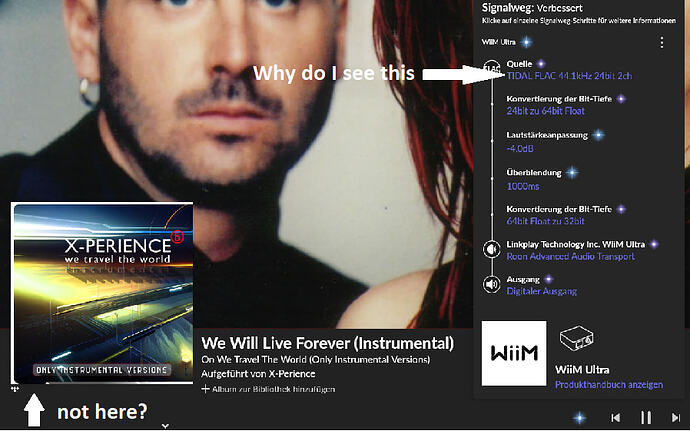Skip to the previous track
The image size is (690, 431).
point(616,417)
